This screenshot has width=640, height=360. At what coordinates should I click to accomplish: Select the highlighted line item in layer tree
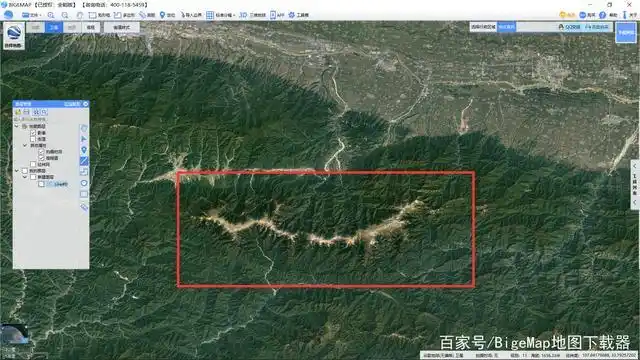pyautogui.click(x=58, y=184)
